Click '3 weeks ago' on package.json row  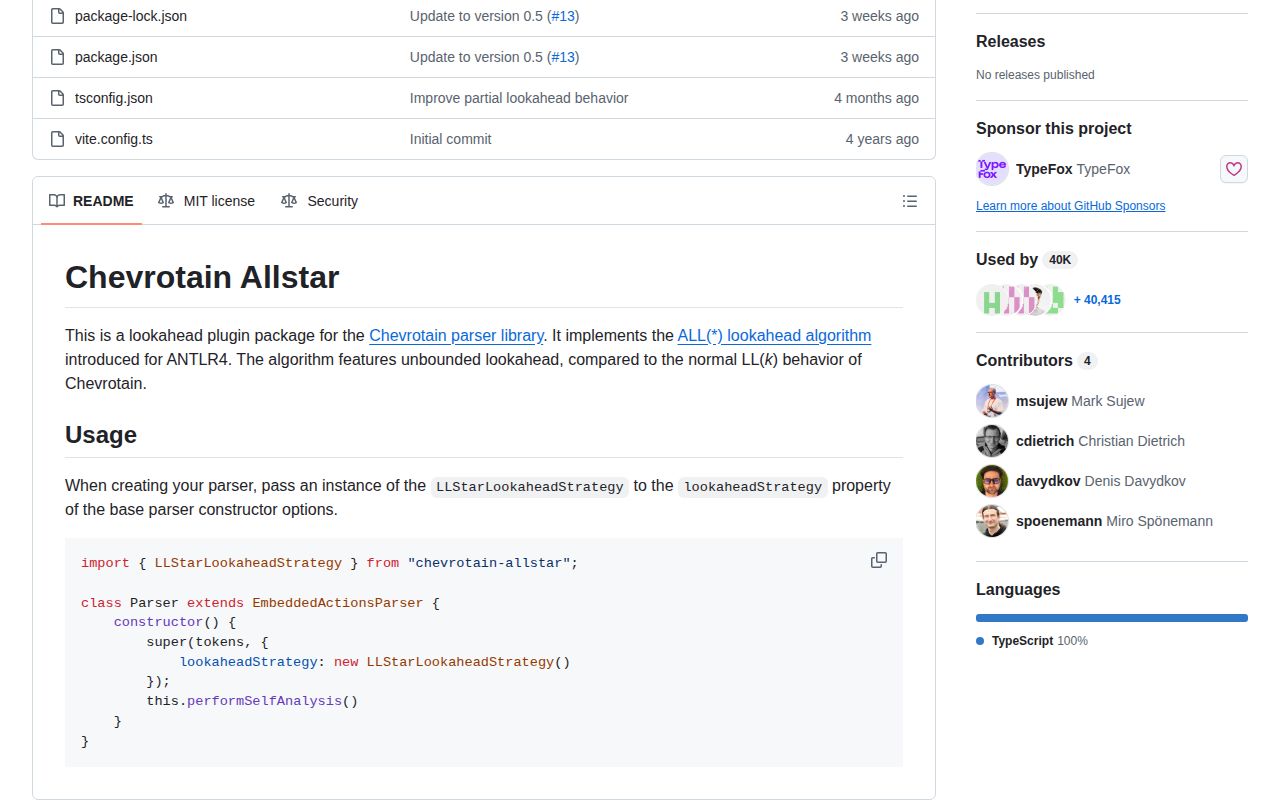pyautogui.click(x=879, y=57)
